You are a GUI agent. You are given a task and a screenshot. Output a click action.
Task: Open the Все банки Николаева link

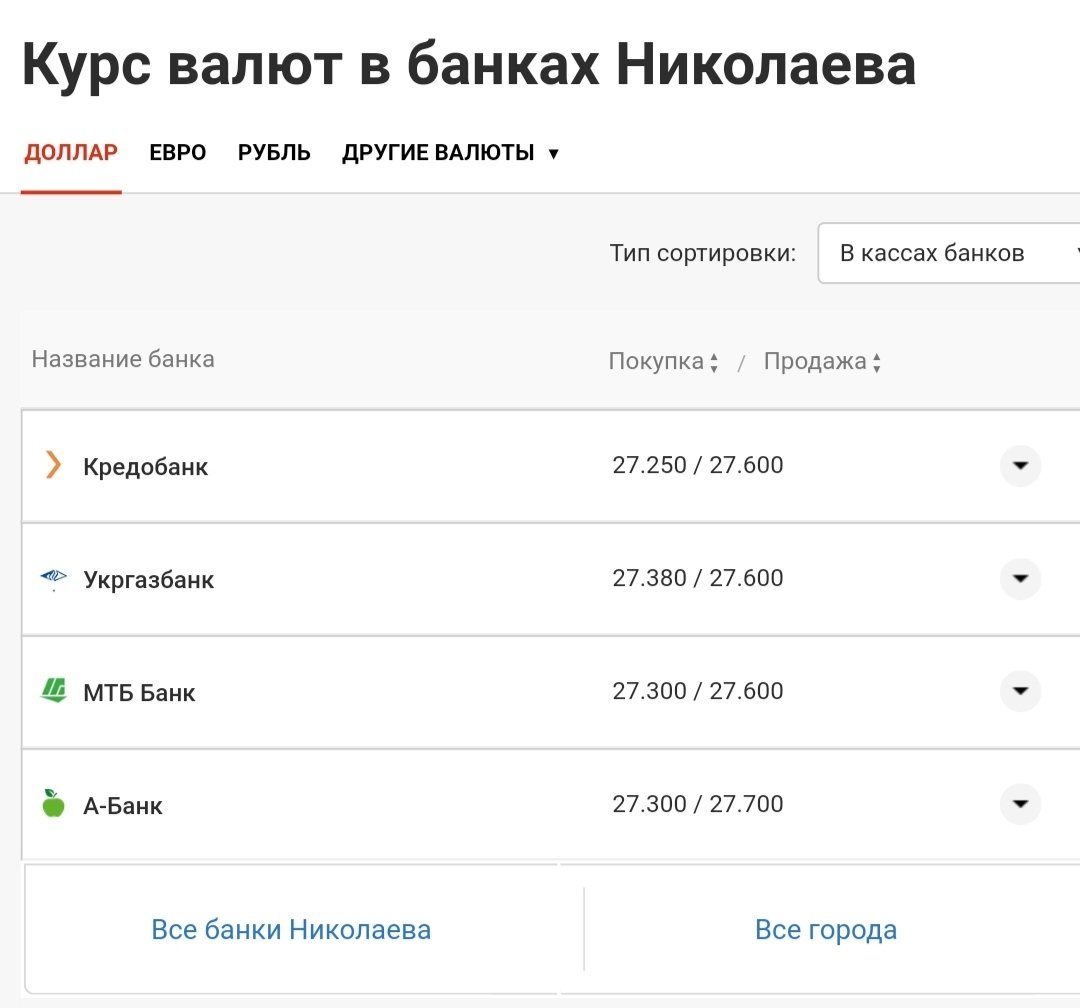[291, 929]
